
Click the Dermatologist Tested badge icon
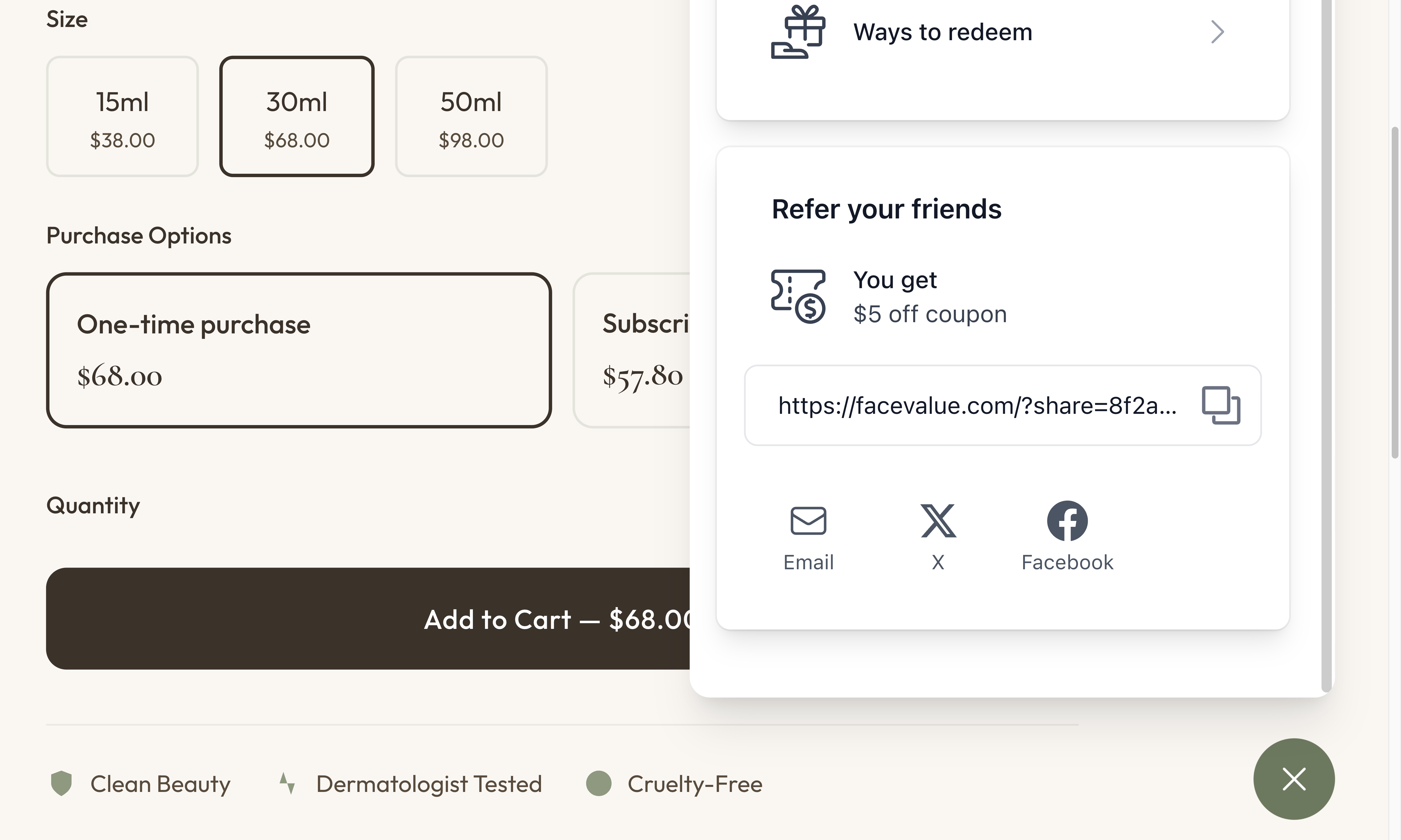coord(288,783)
